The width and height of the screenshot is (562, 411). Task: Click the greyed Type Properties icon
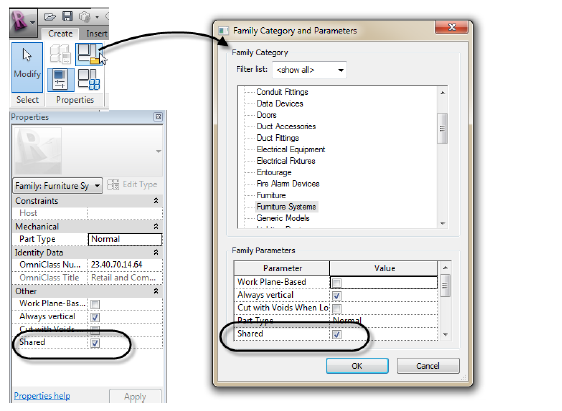point(60,54)
